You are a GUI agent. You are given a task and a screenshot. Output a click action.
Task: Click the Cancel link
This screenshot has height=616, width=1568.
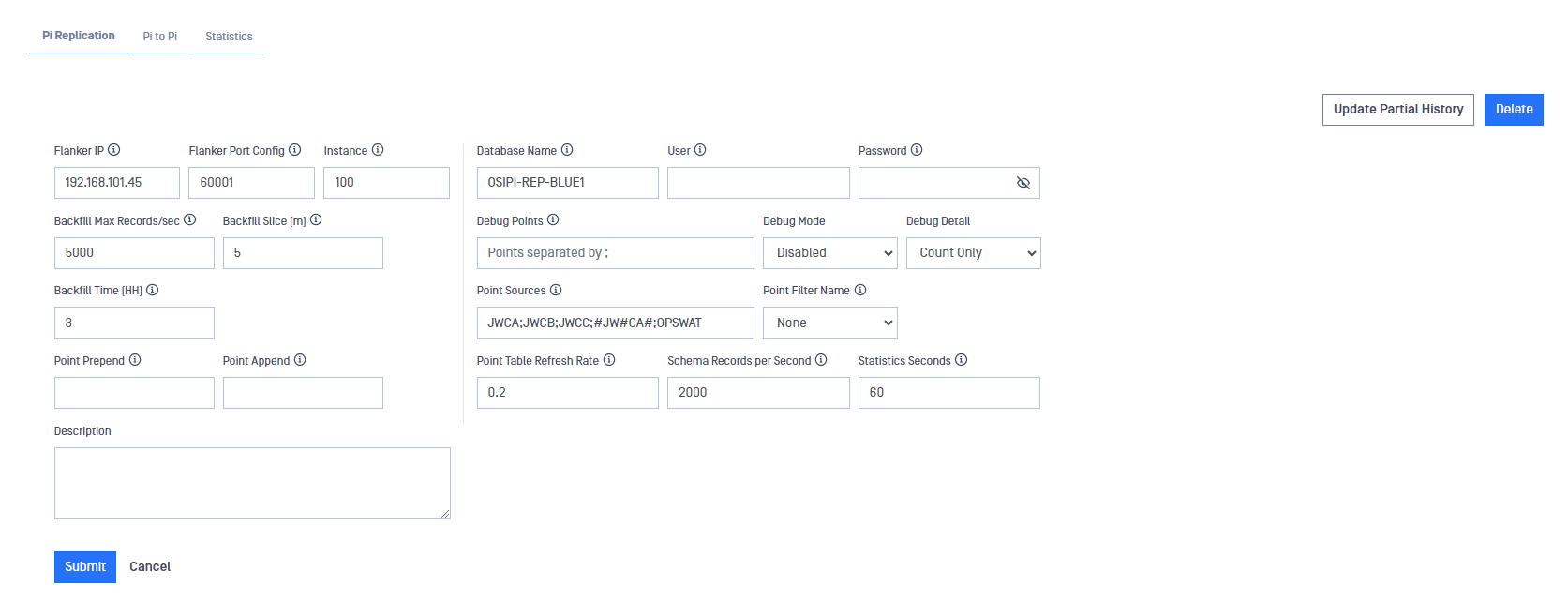point(150,567)
